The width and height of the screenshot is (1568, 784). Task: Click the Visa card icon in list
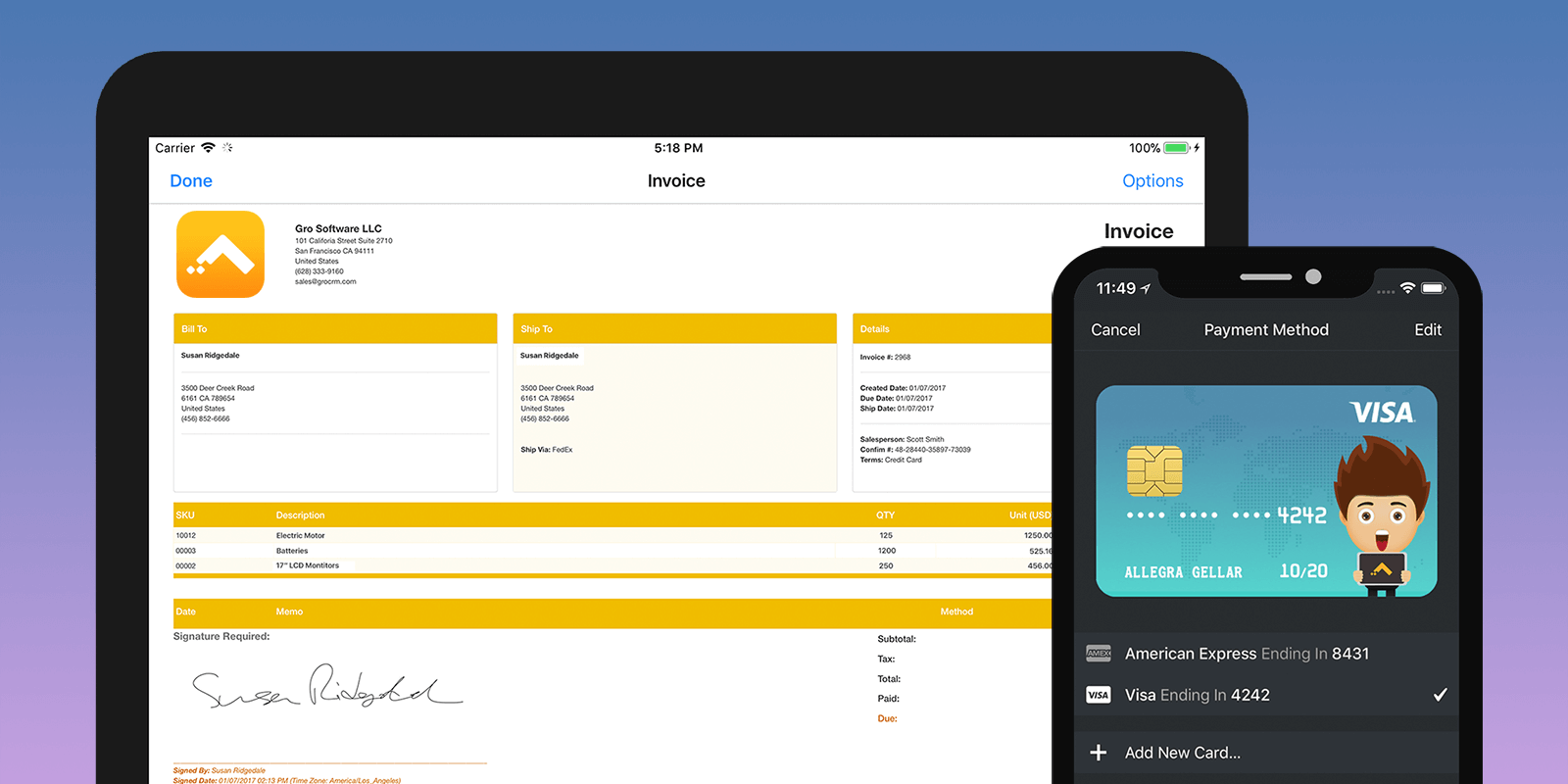1099,695
